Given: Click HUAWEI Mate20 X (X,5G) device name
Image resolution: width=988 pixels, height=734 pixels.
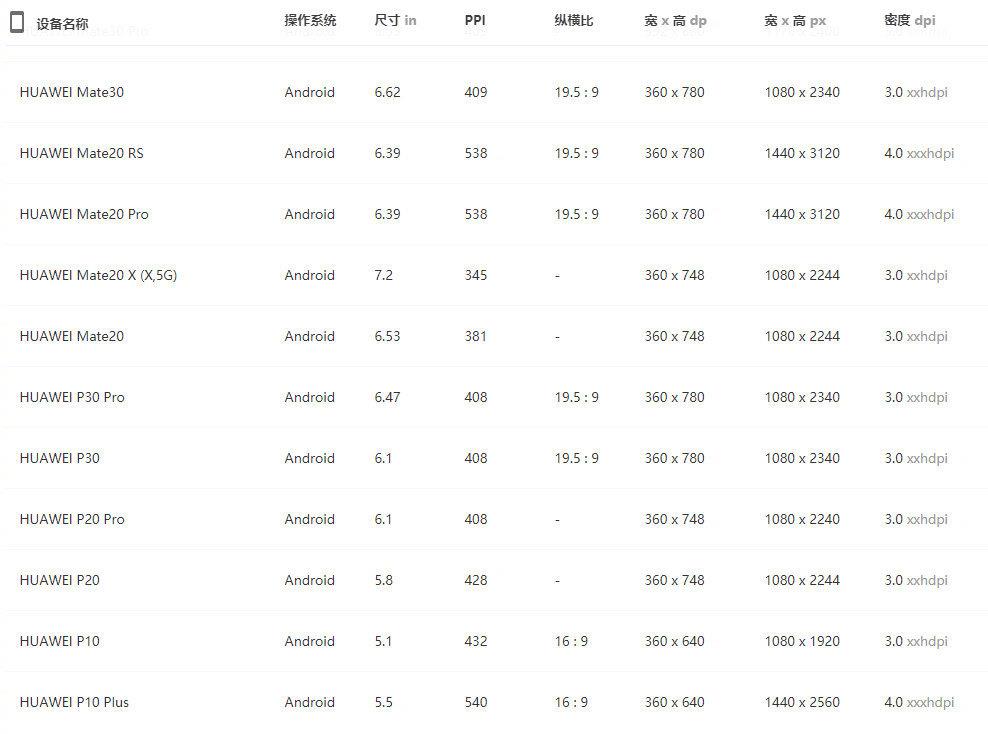Looking at the screenshot, I should tap(98, 275).
